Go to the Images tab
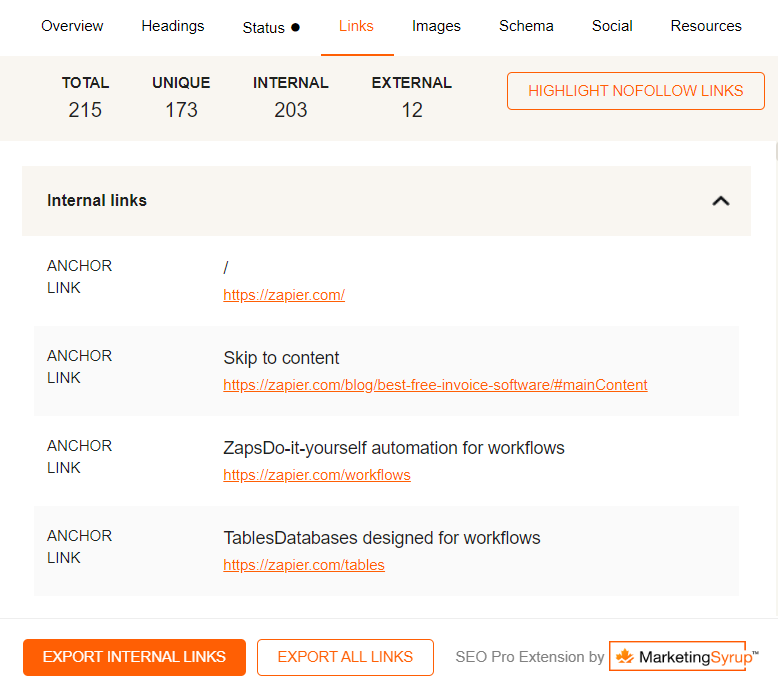Image resolution: width=778 pixels, height=692 pixels. [x=436, y=26]
